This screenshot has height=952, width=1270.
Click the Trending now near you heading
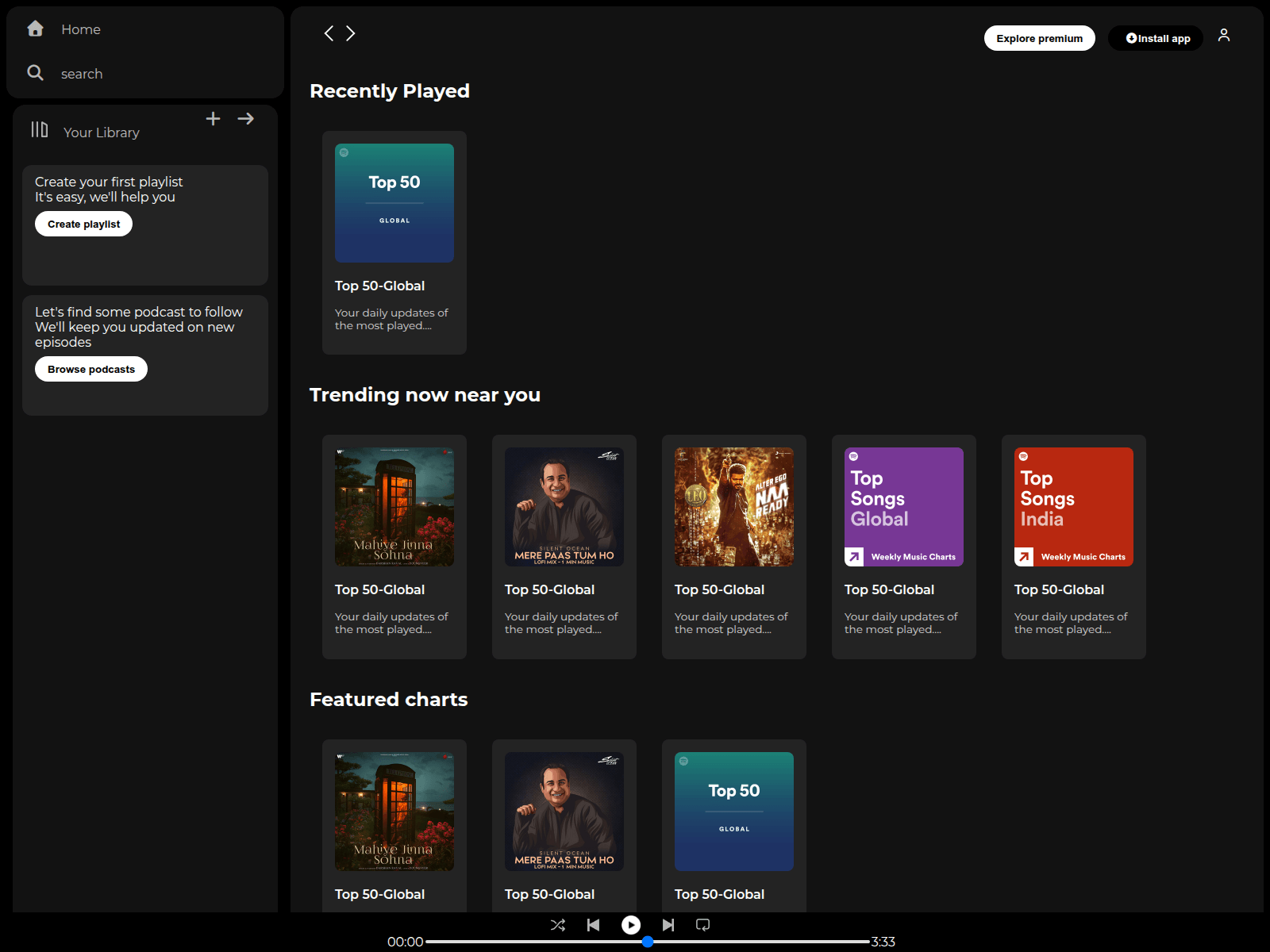pos(425,395)
